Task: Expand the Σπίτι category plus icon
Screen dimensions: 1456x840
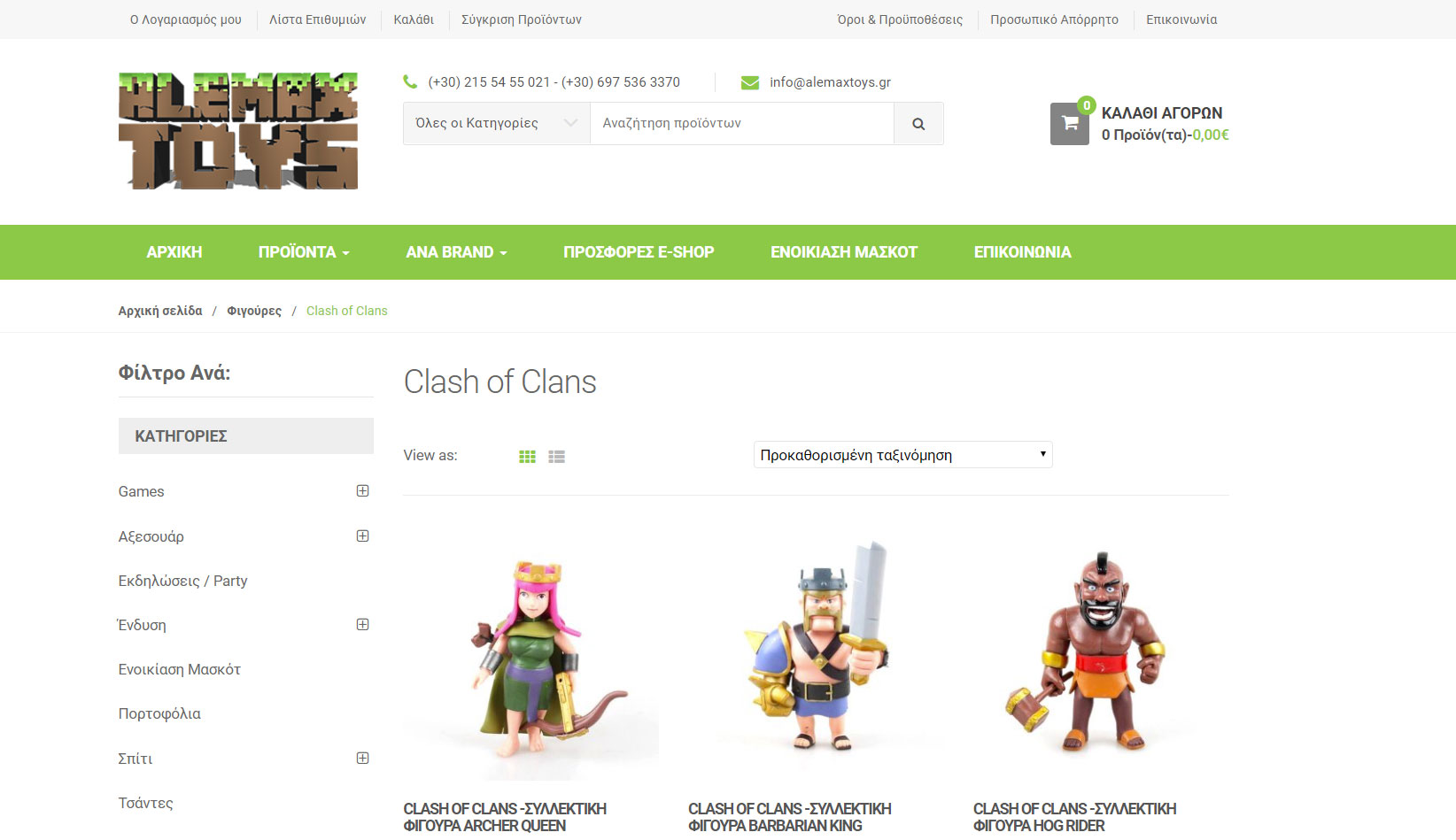Action: click(x=362, y=758)
